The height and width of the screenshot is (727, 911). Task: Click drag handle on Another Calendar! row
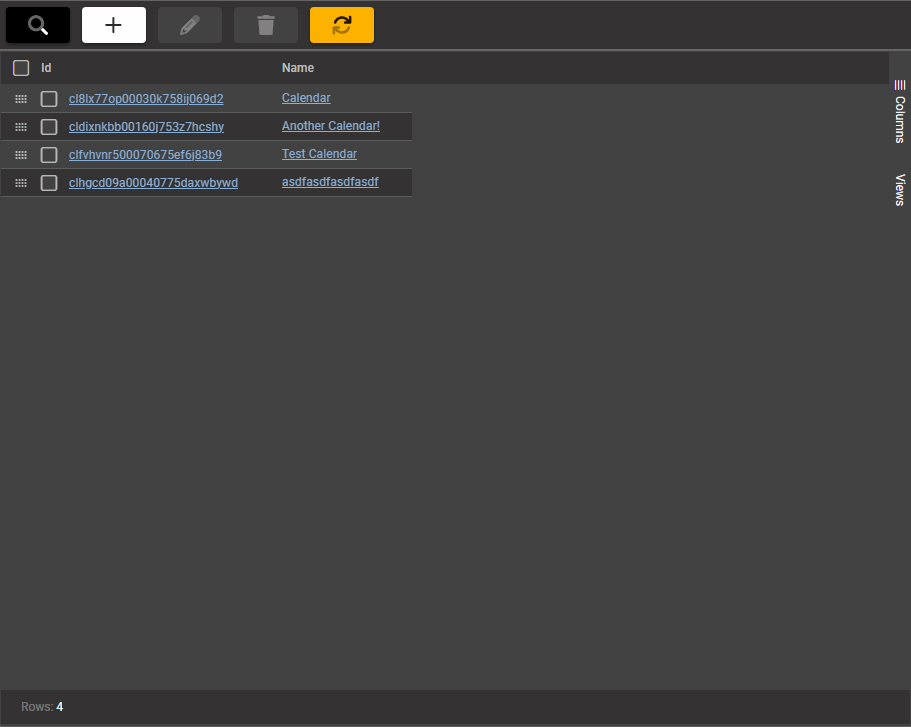tap(21, 127)
